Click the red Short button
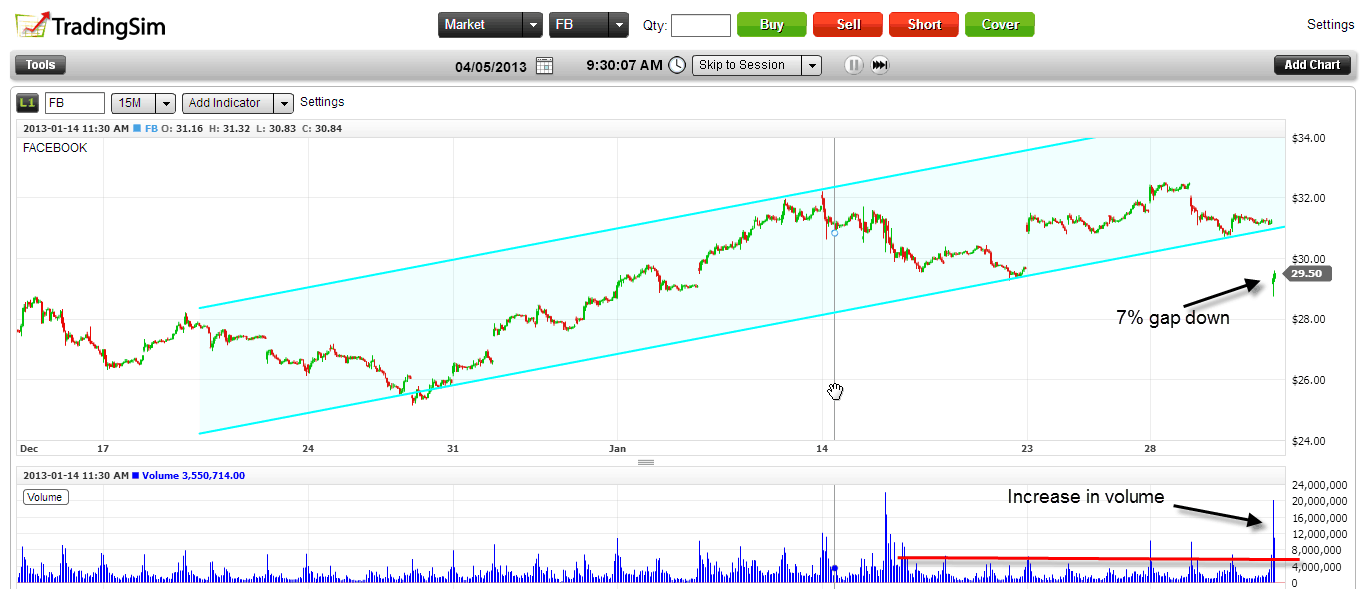Image resolution: width=1366 pixels, height=589 pixels. pos(924,25)
